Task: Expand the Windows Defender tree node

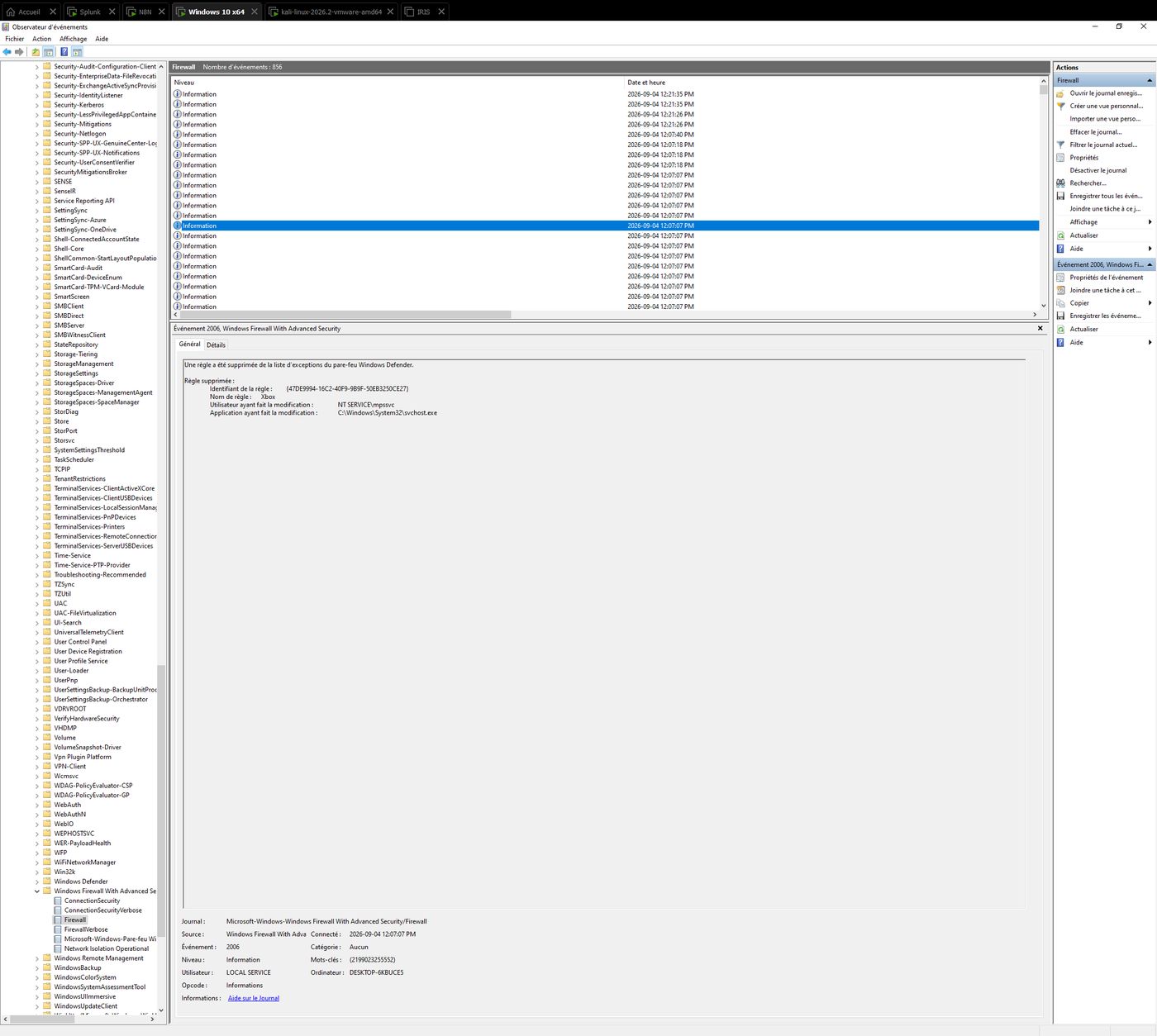Action: [x=36, y=882]
